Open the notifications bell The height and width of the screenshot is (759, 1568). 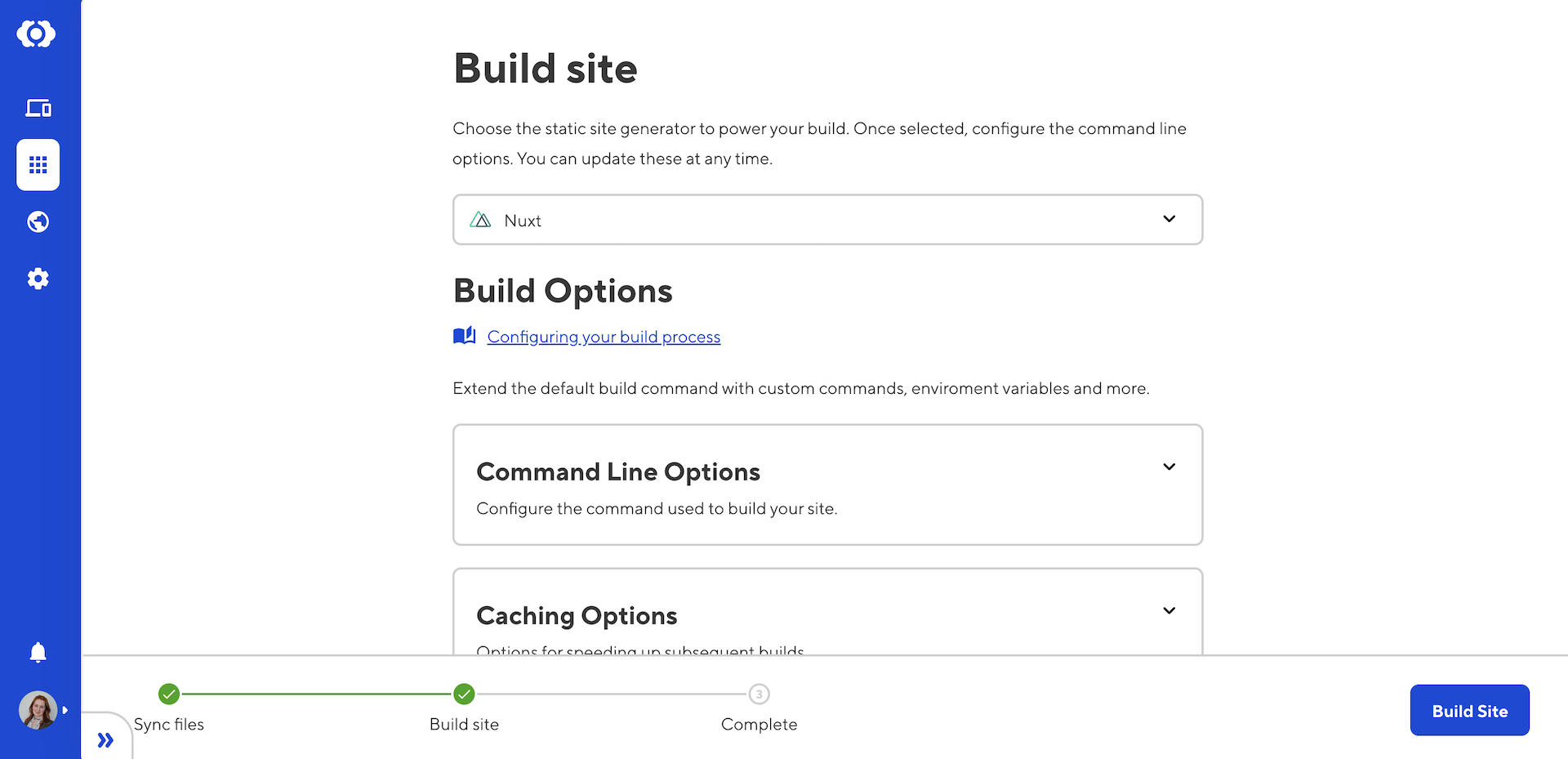pyautogui.click(x=38, y=652)
